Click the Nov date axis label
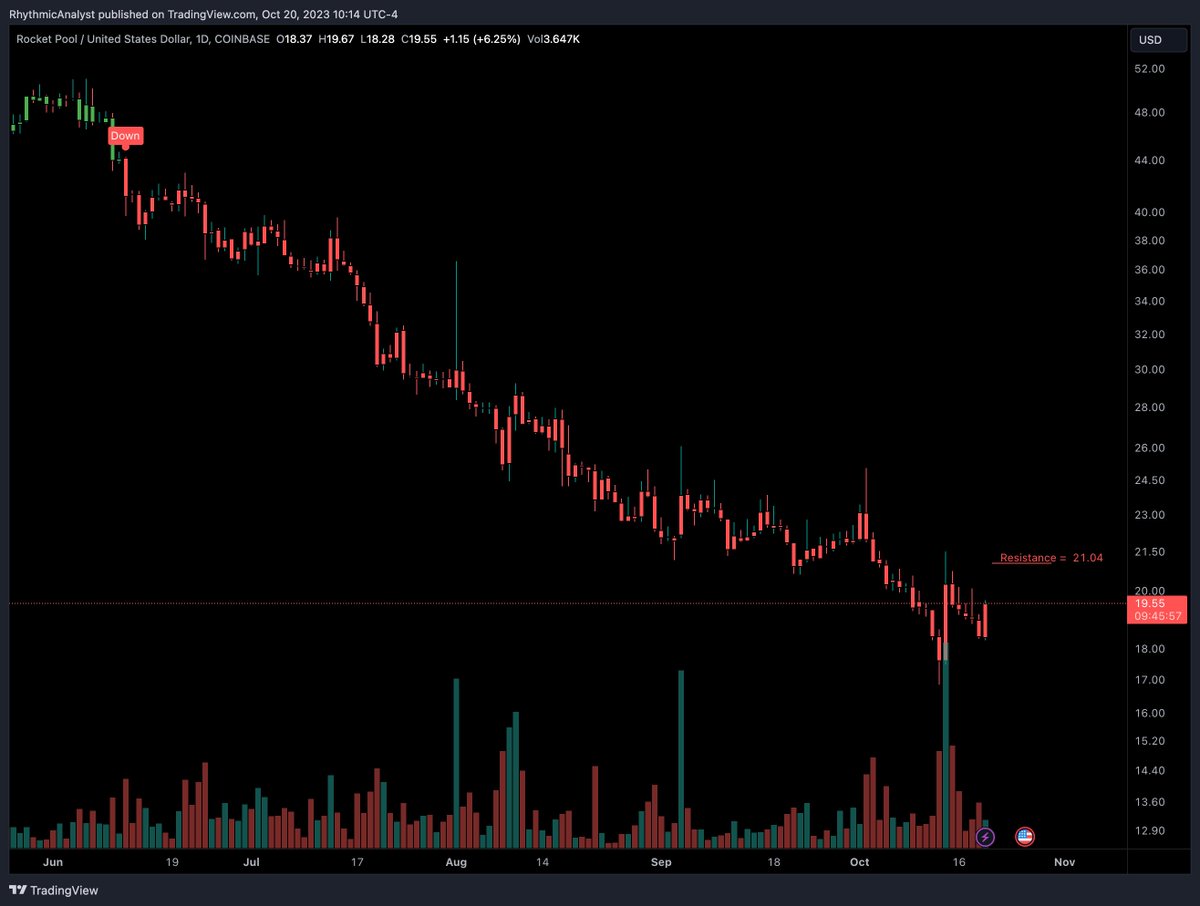 [x=1064, y=861]
